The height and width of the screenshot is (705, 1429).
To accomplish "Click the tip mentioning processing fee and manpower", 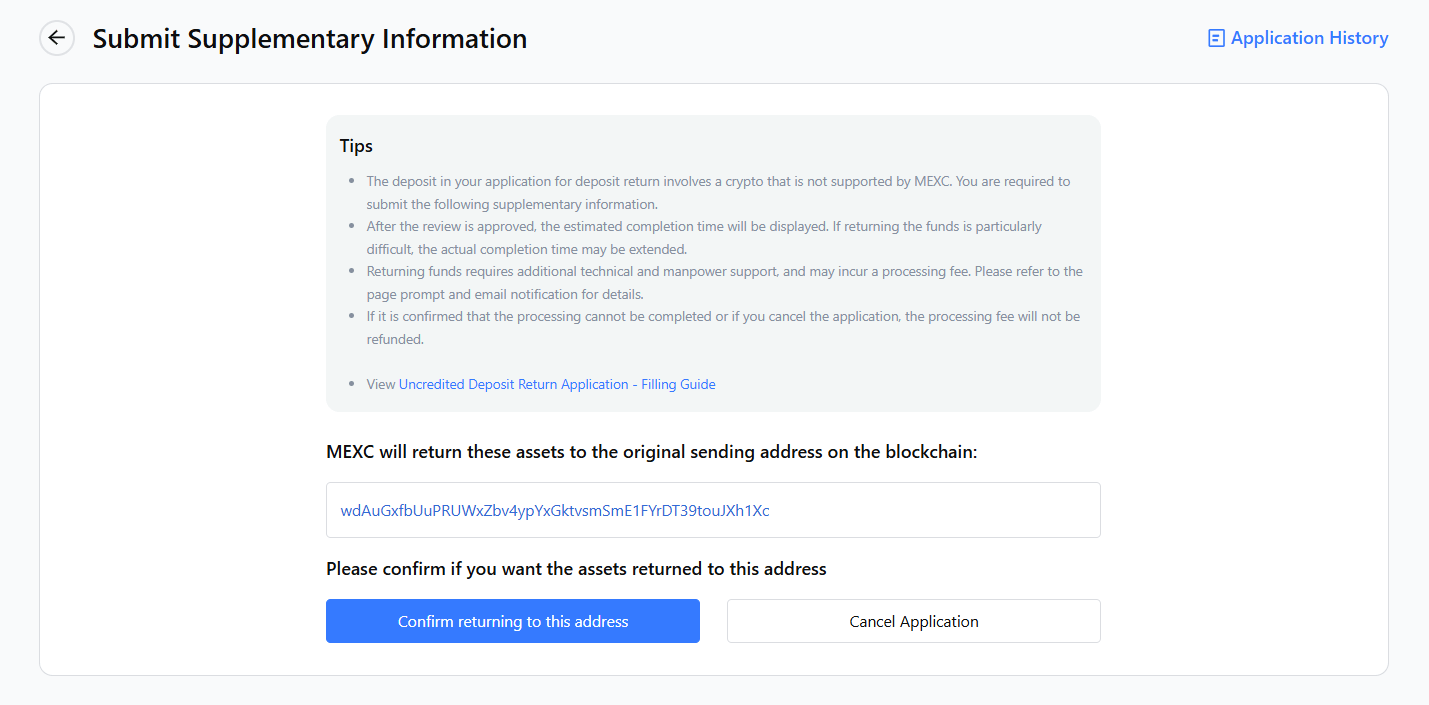I will (x=724, y=272).
